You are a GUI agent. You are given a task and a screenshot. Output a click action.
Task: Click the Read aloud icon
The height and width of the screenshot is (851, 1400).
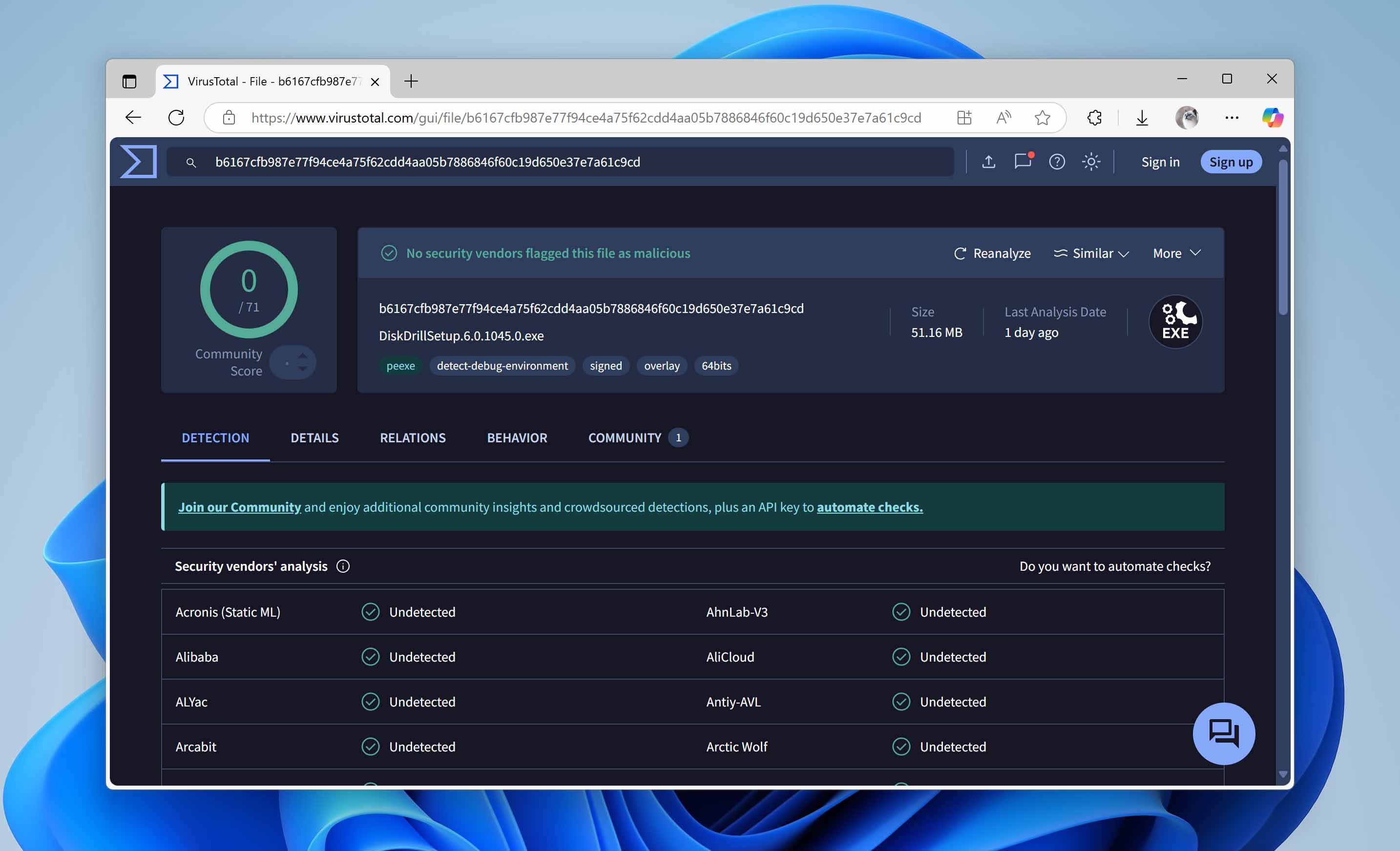pos(1004,118)
